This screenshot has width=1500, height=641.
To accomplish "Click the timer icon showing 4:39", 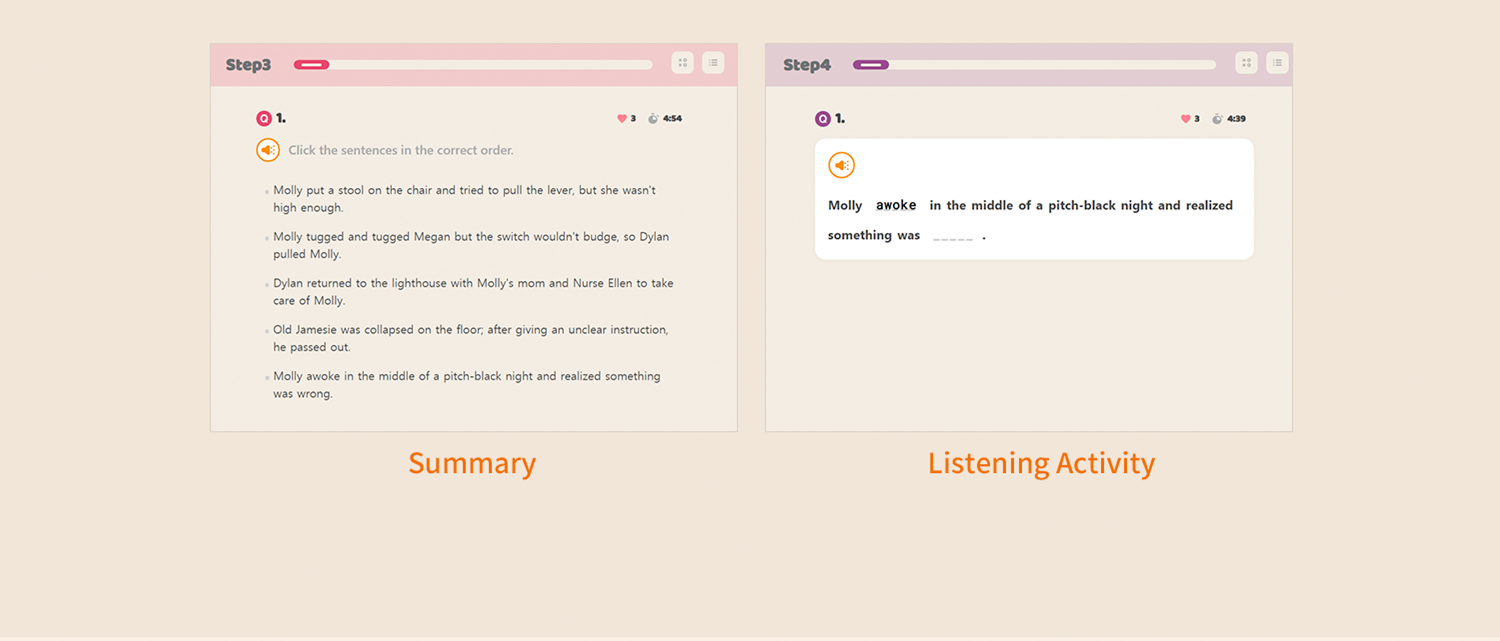I will click(1217, 119).
